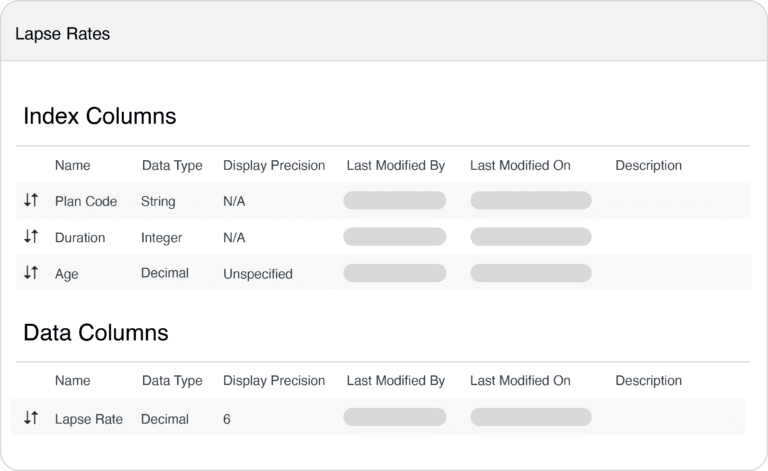Select the Duration column name

[x=80, y=237]
